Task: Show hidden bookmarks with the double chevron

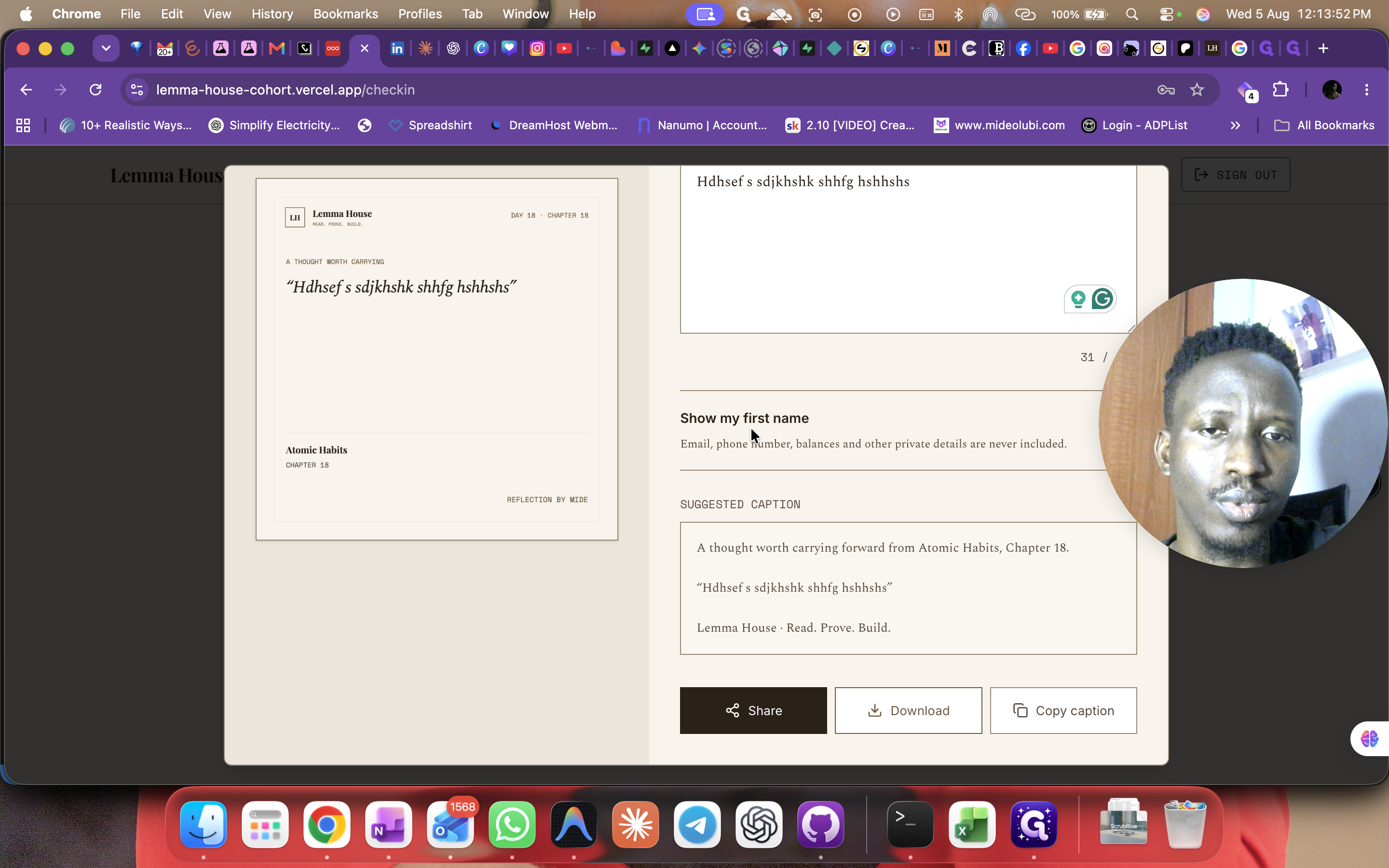Action: click(1235, 125)
